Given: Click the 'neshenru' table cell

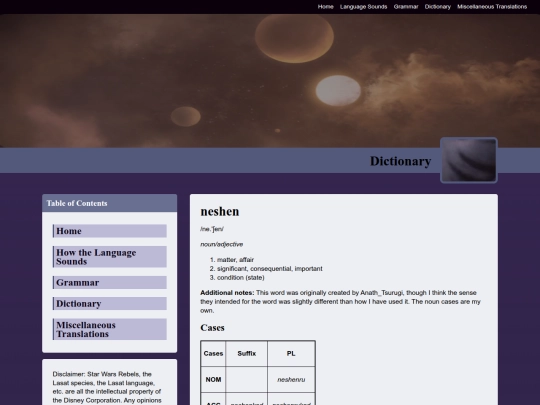Looking at the screenshot, I should click(291, 380).
